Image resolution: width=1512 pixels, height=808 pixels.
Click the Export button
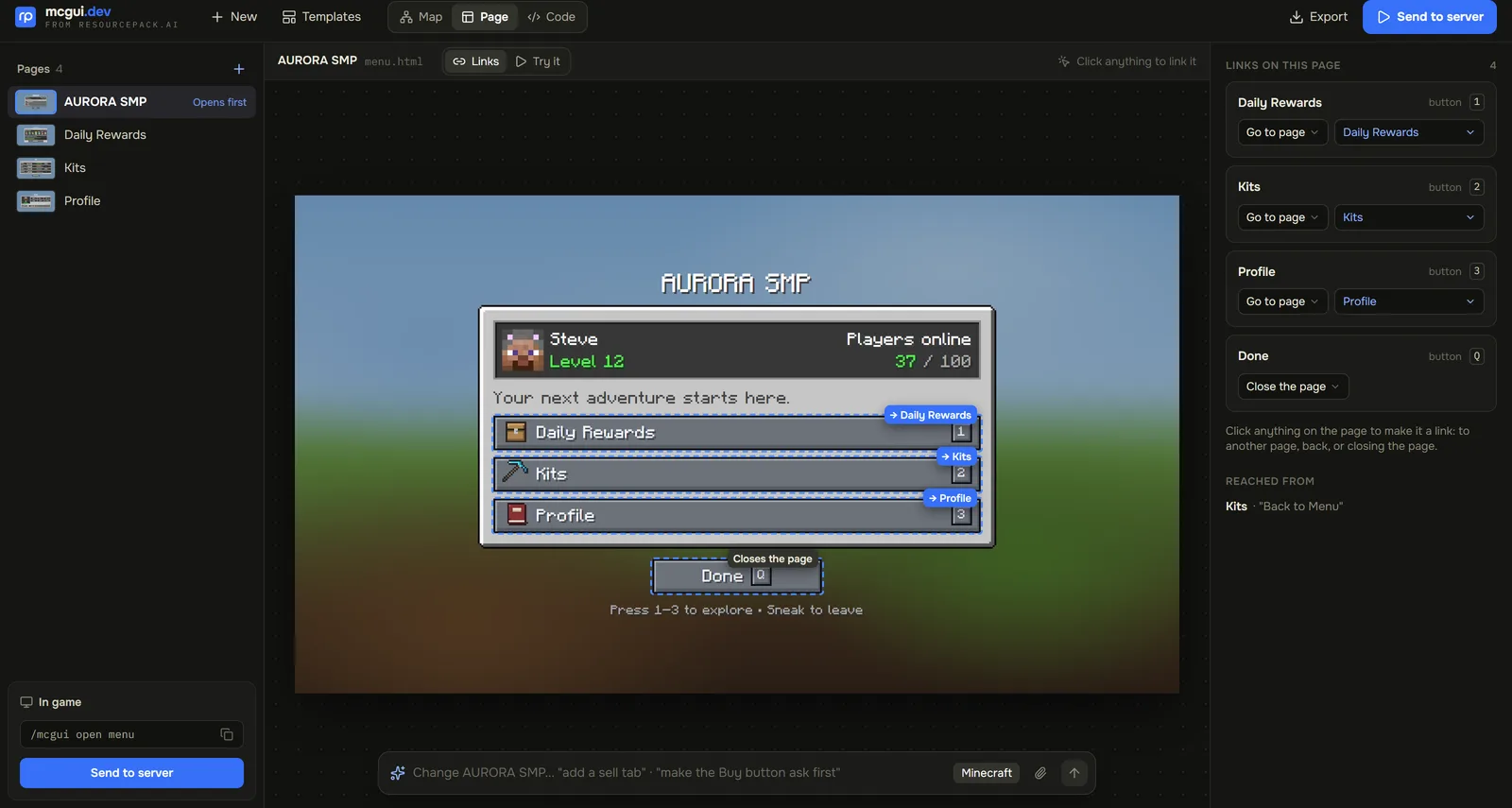point(1318,17)
